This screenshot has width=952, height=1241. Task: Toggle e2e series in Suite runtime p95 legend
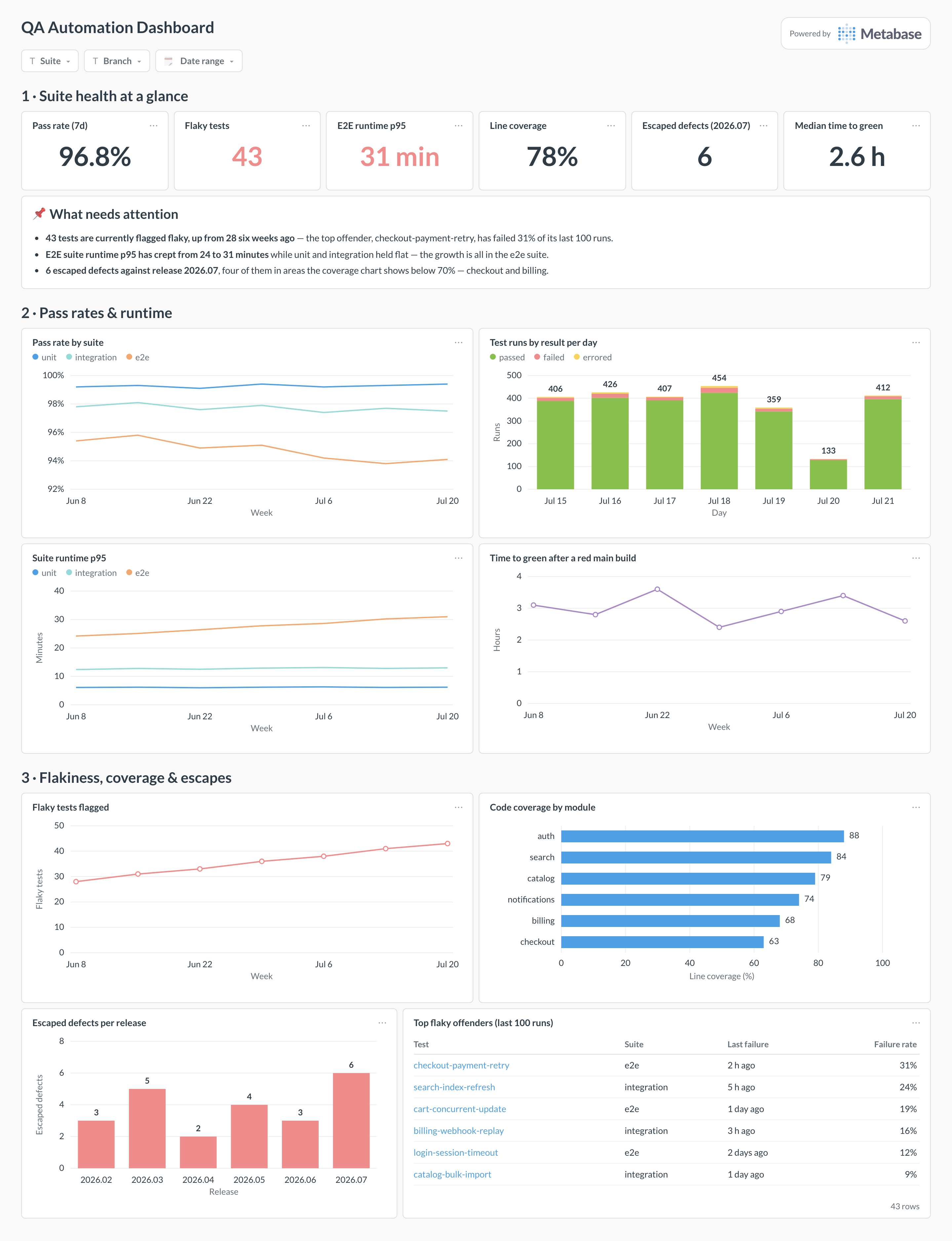click(138, 573)
